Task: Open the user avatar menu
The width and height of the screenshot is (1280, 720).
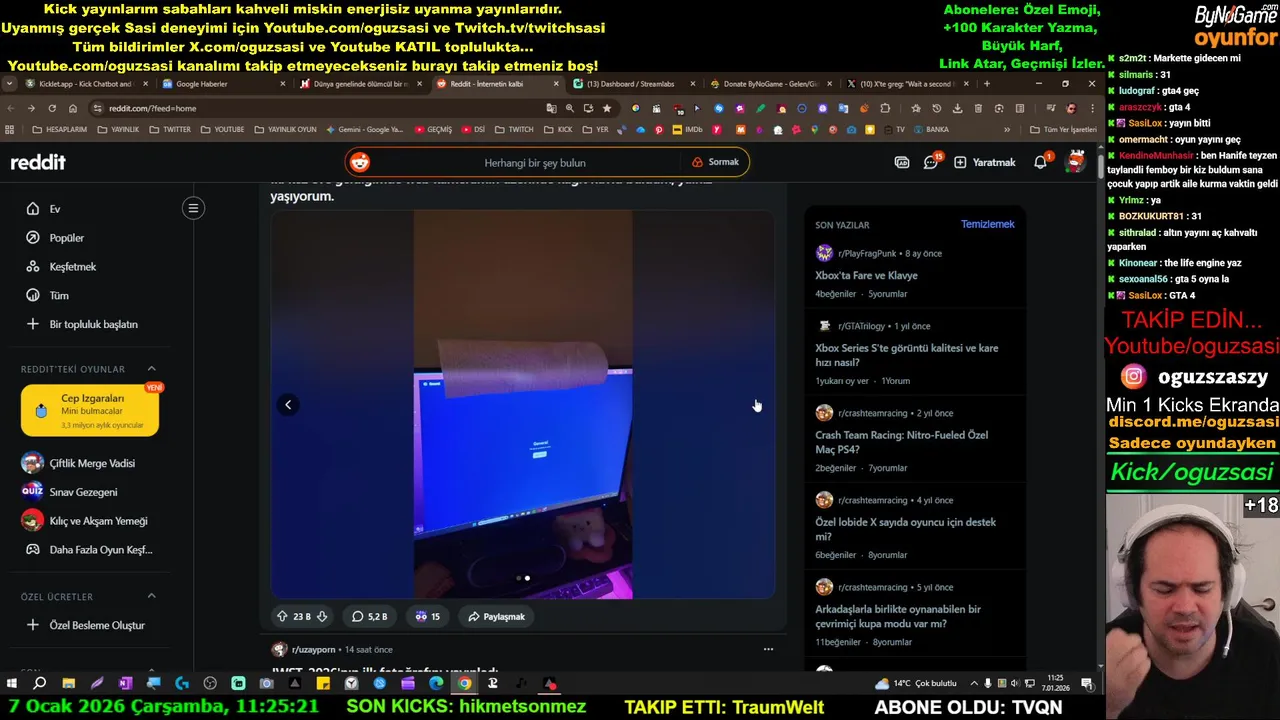Action: [1076, 162]
